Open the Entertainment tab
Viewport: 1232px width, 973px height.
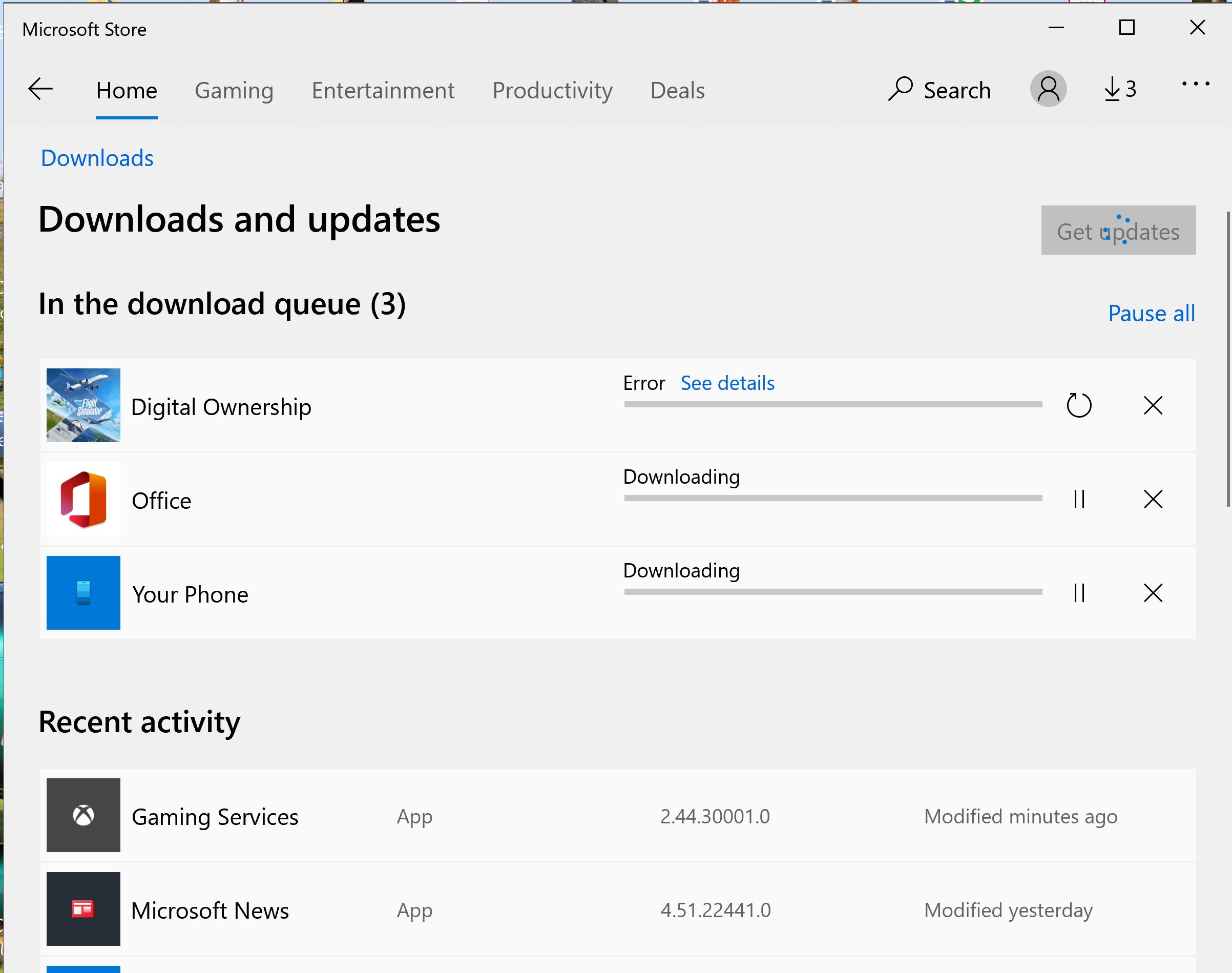coord(383,91)
